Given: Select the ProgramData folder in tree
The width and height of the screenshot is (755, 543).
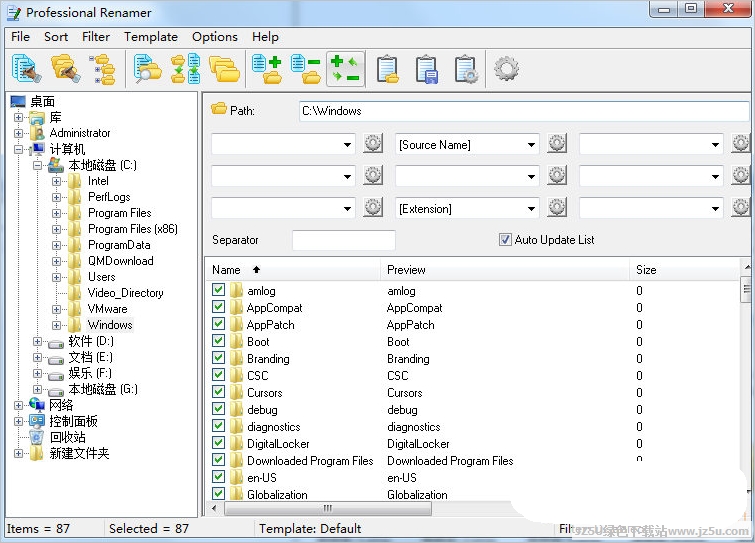Looking at the screenshot, I should point(119,245).
